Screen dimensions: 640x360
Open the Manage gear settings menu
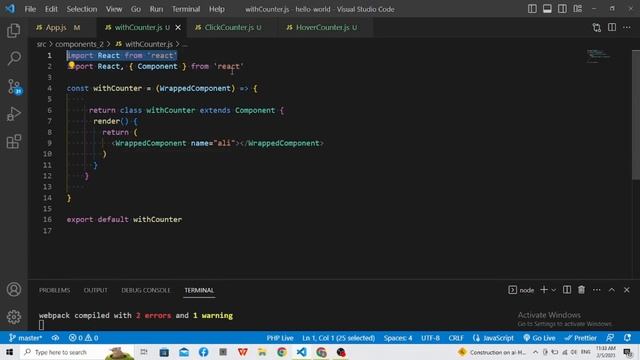click(13, 316)
